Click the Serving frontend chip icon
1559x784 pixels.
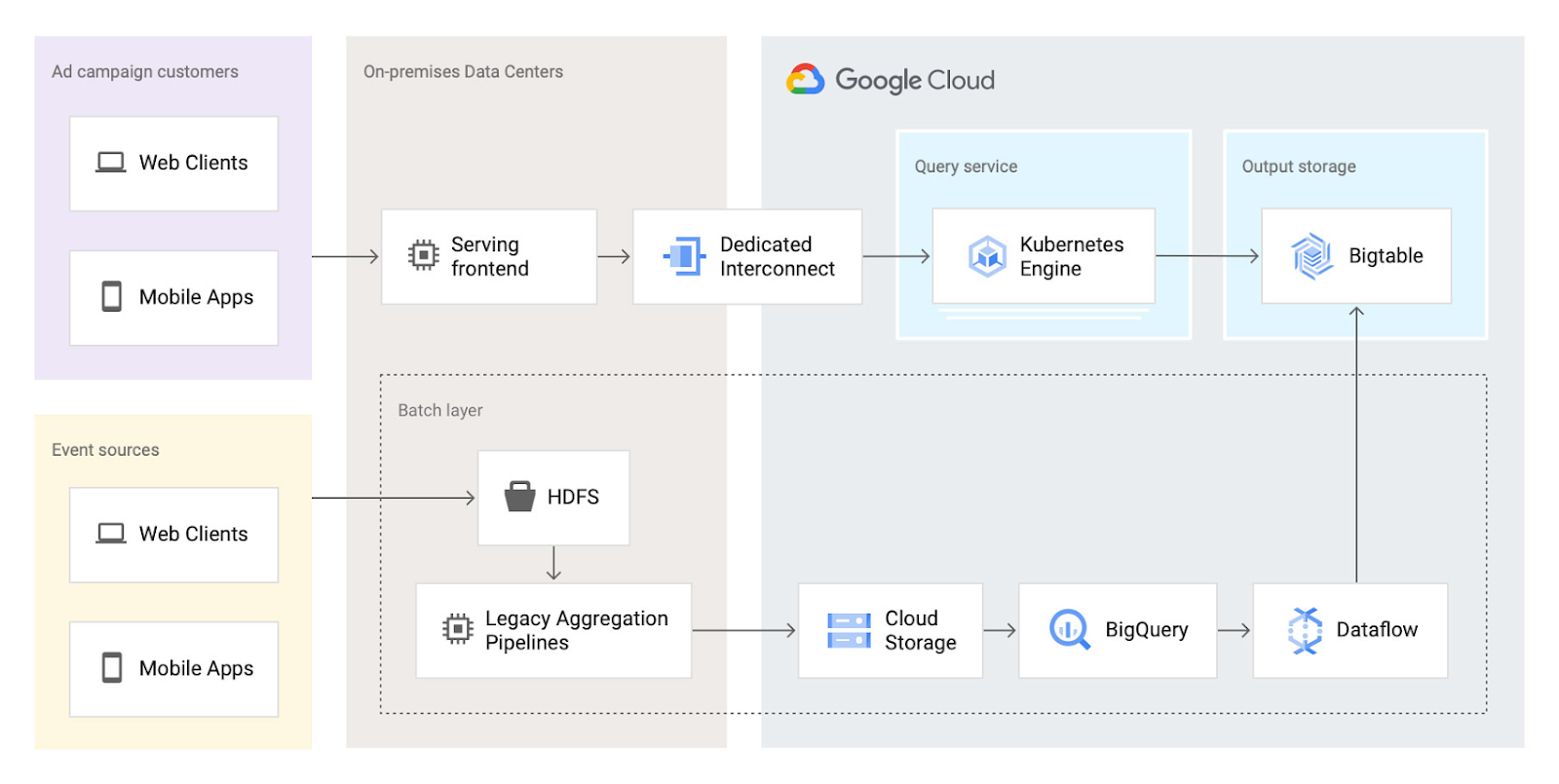pyautogui.click(x=423, y=255)
